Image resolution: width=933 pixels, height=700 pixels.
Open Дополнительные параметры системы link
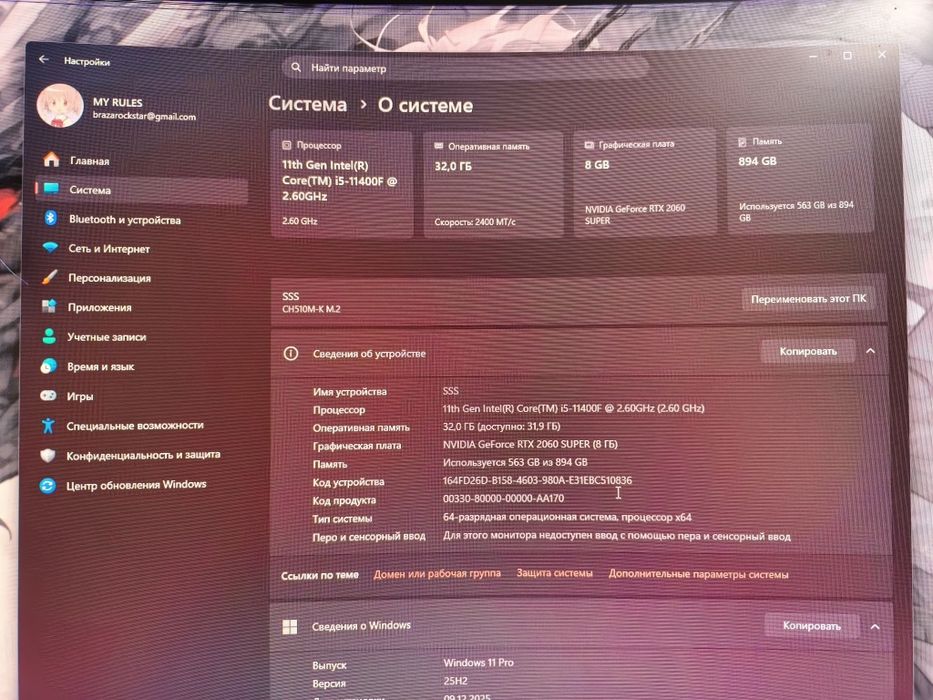pyautogui.click(x=698, y=574)
